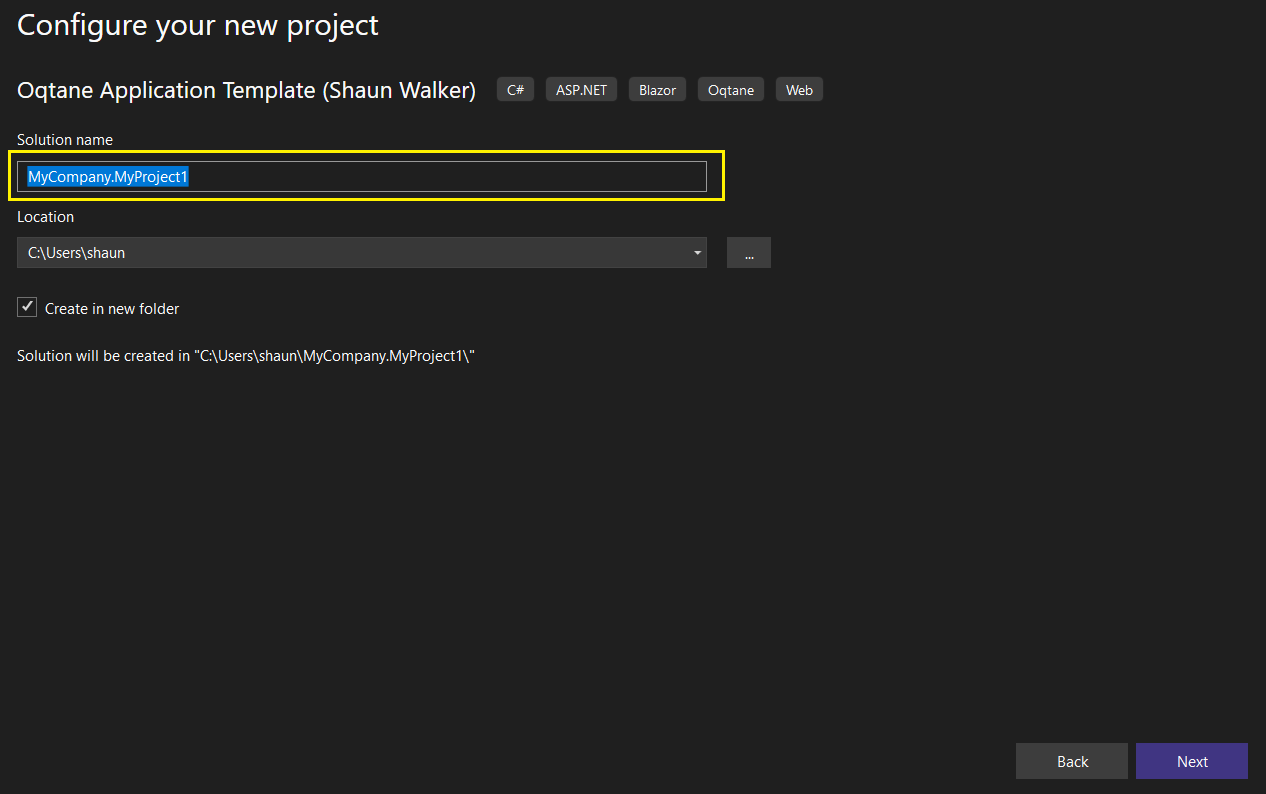Select the ASP.NET tag

click(x=581, y=90)
